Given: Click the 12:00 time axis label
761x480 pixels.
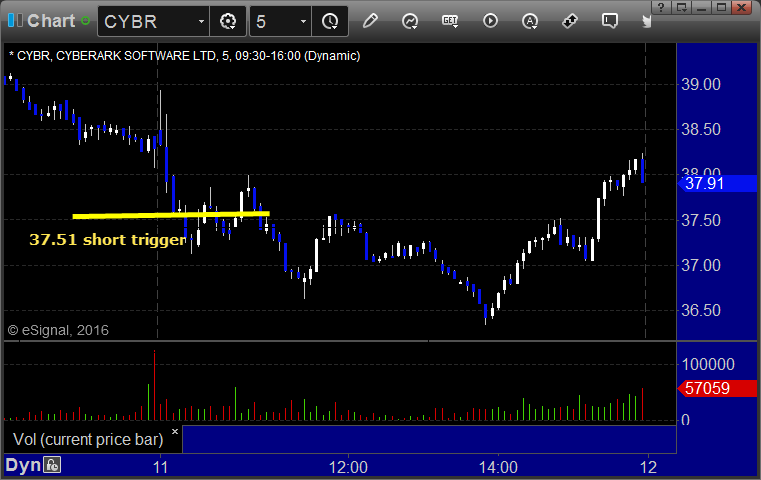Looking at the screenshot, I should point(348,467).
